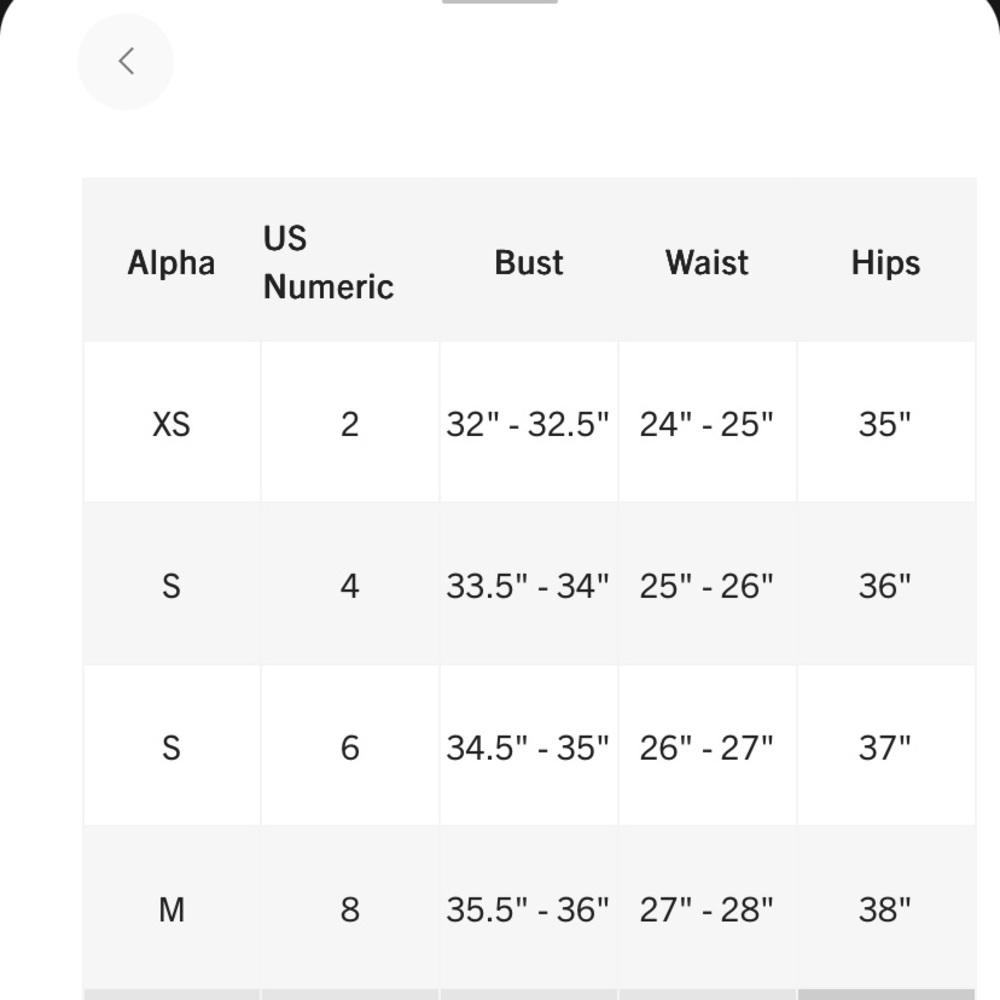Click US numeric size 2 cell
Screen dimensions: 1000x1000
pos(349,424)
